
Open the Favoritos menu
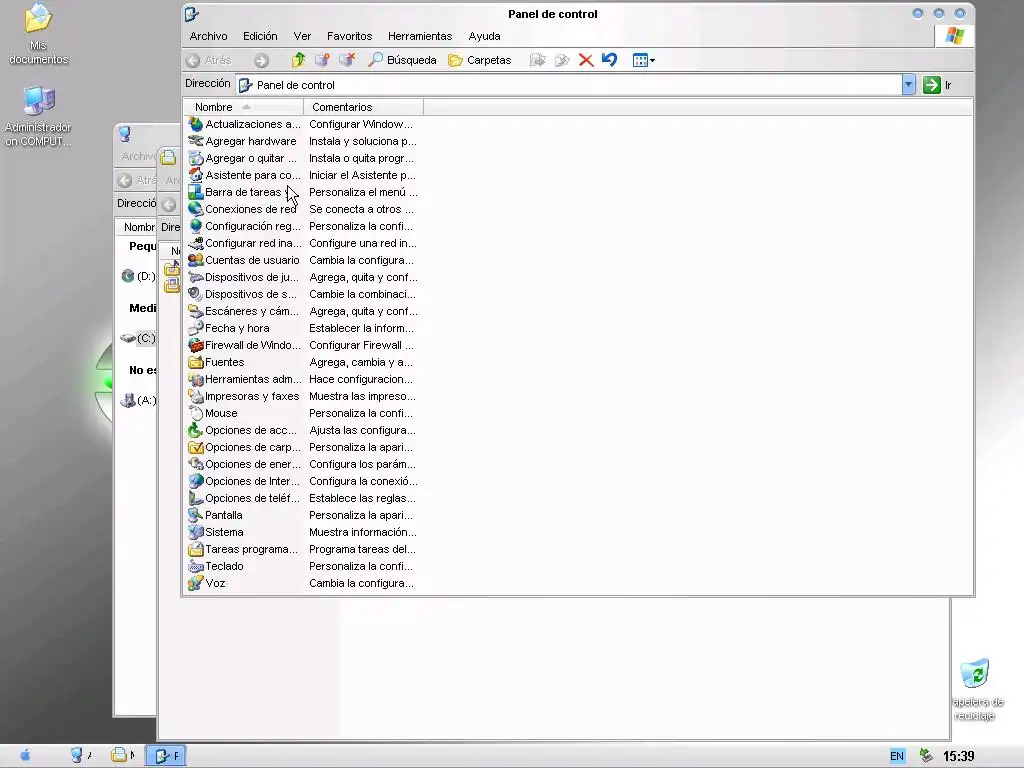coord(349,37)
